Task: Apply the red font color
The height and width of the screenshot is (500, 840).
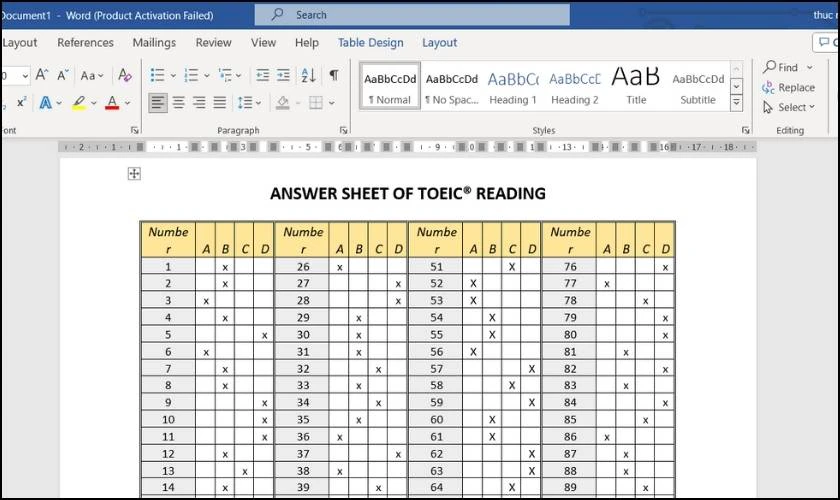Action: (x=112, y=102)
